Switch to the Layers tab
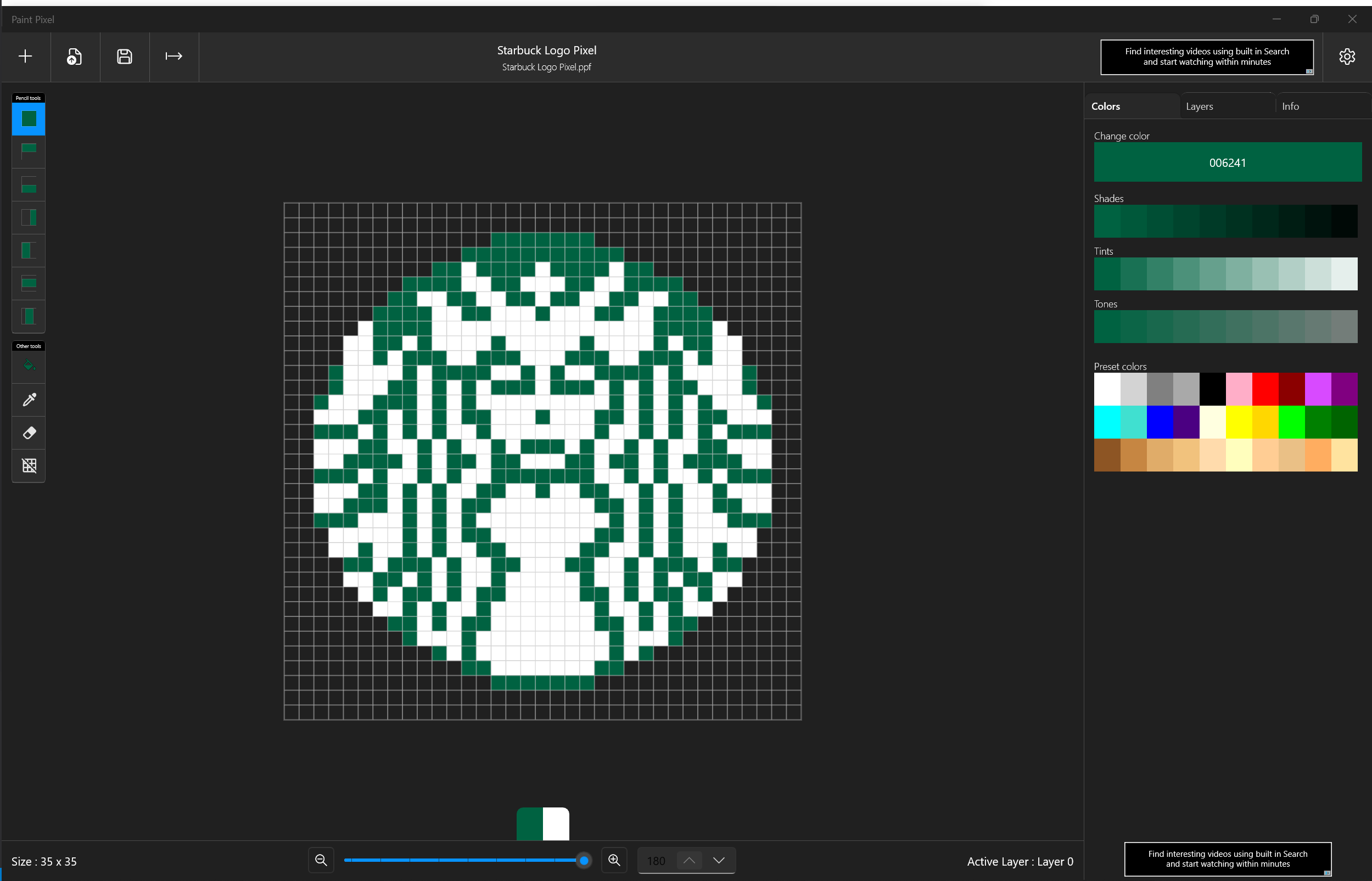Screen dimensions: 1372x881 pyautogui.click(x=1199, y=106)
